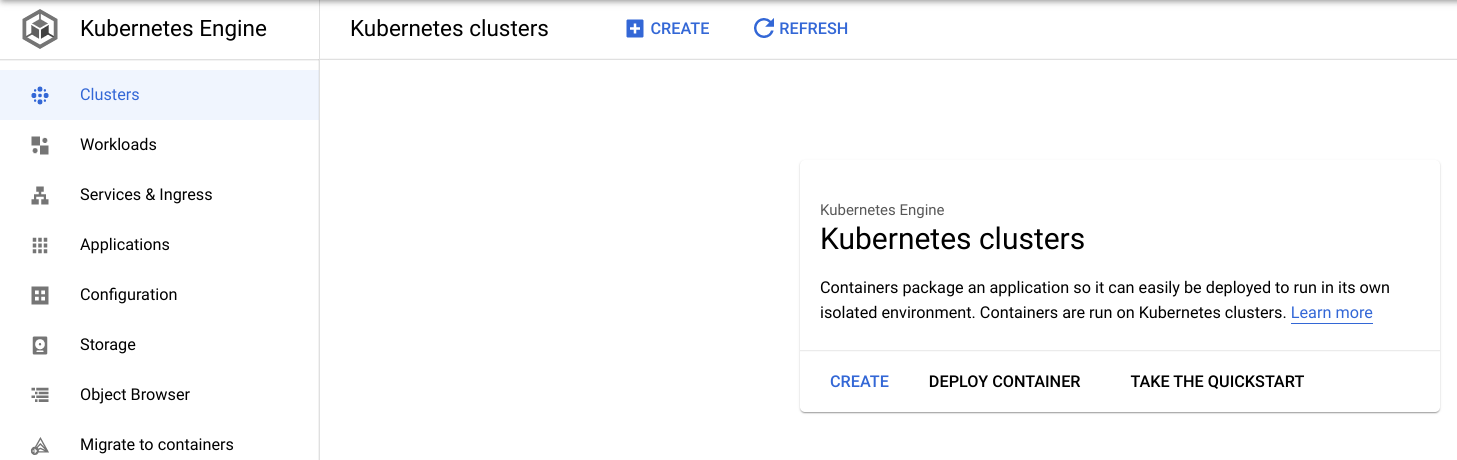Viewport: 1457px width, 460px height.
Task: Click TAKE THE QUICKSTART button
Action: (1217, 382)
